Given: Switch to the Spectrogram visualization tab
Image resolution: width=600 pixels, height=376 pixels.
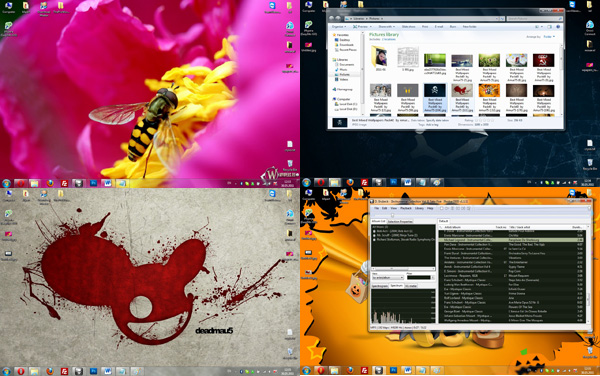Looking at the screenshot, I should point(380,286).
